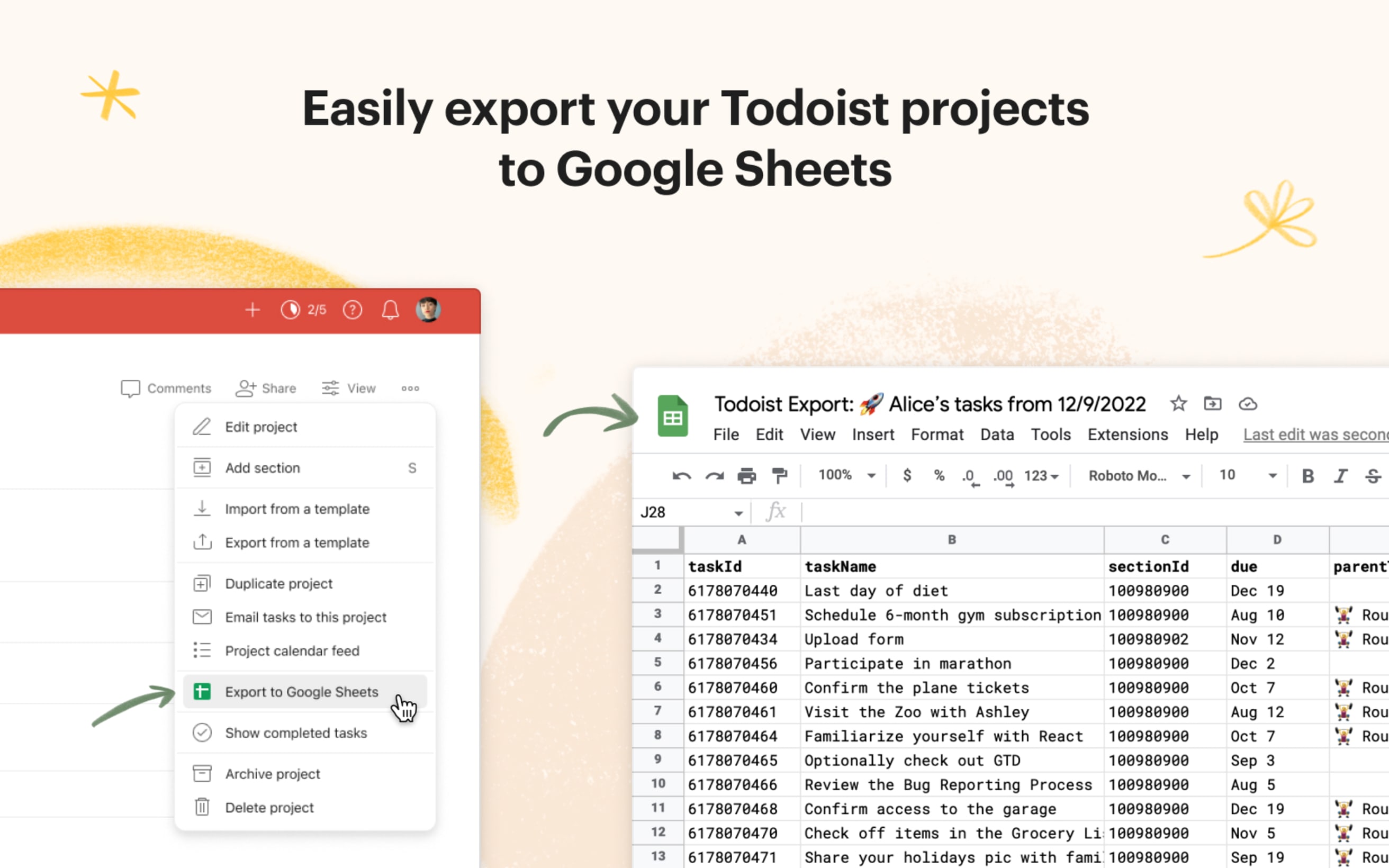
Task: Expand the cell reference dropdown J28
Action: pyautogui.click(x=739, y=512)
